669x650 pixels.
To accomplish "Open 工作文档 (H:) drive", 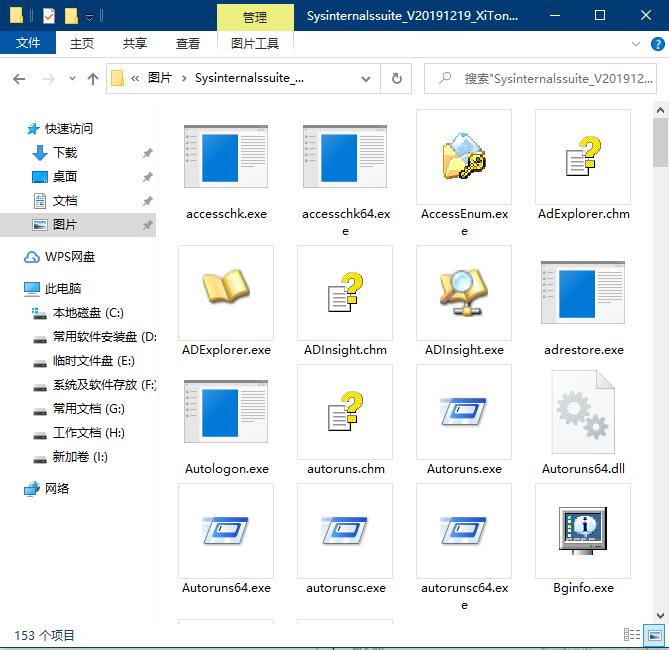I will point(88,432).
